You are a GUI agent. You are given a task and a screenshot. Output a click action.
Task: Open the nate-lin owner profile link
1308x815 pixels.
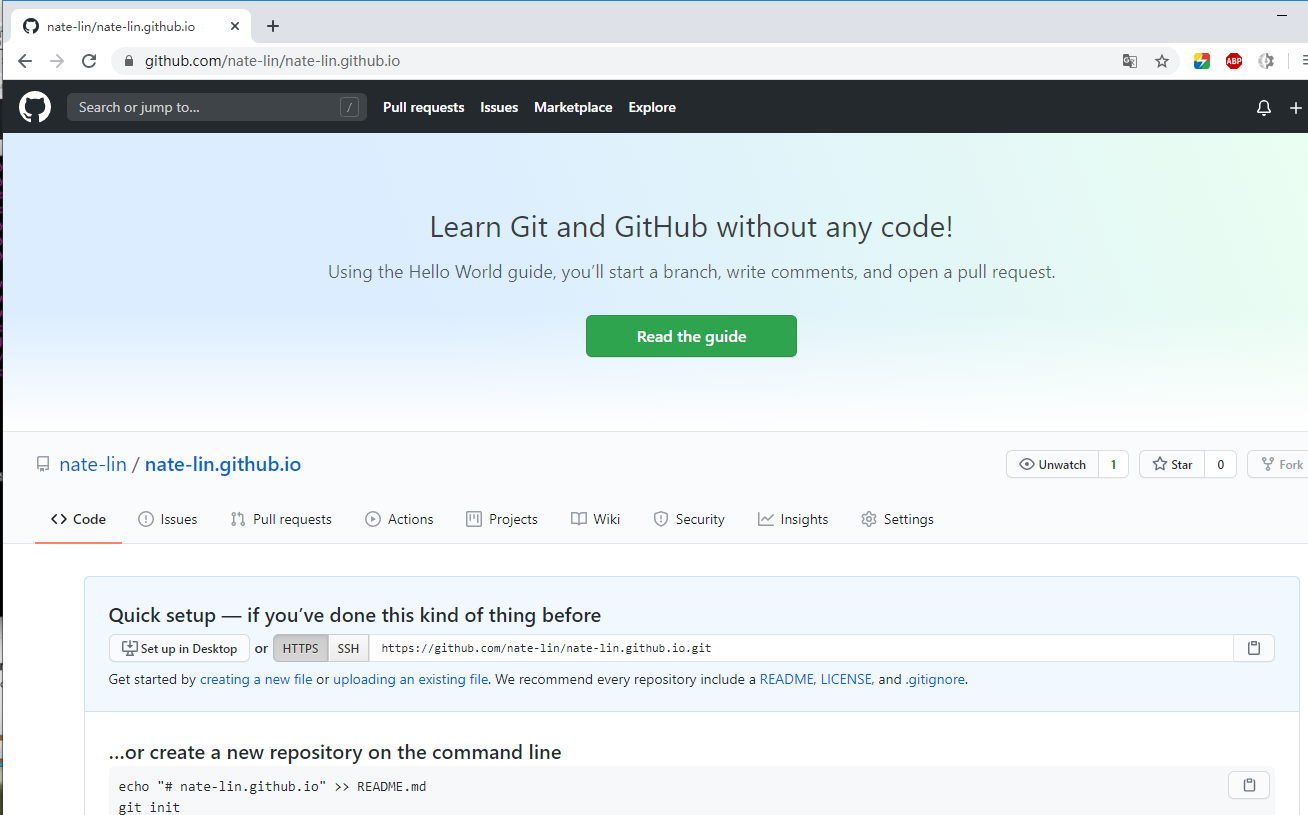coord(93,464)
